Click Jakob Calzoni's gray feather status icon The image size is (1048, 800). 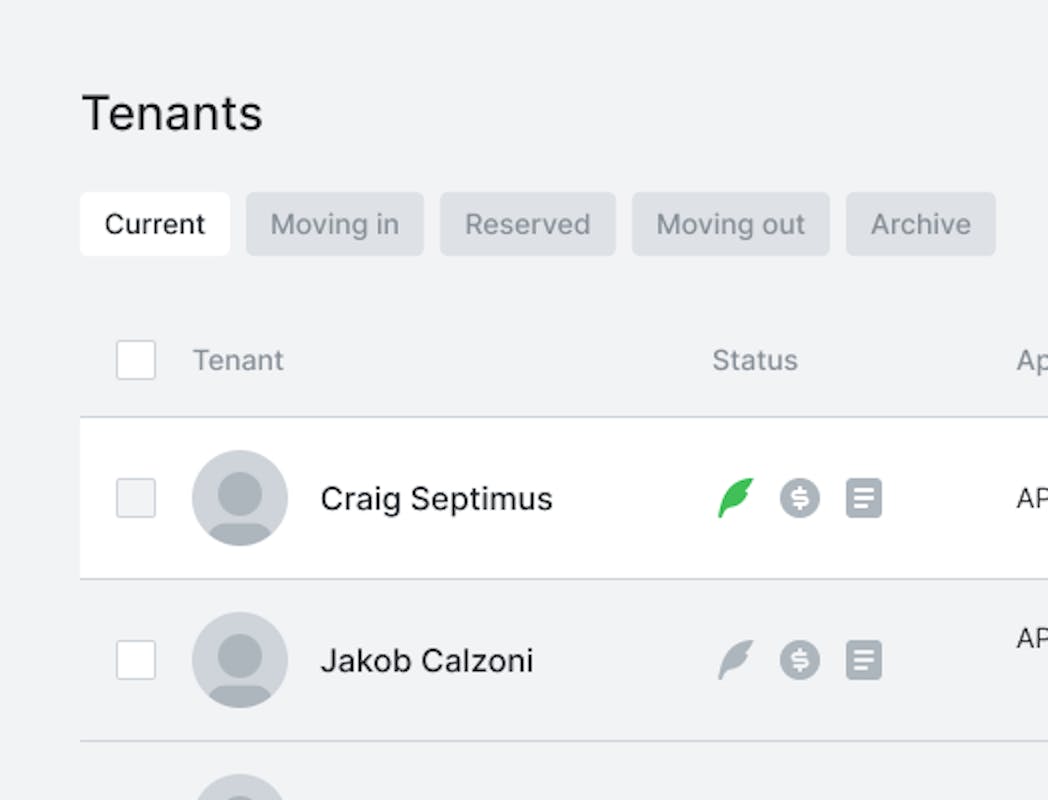coord(735,660)
